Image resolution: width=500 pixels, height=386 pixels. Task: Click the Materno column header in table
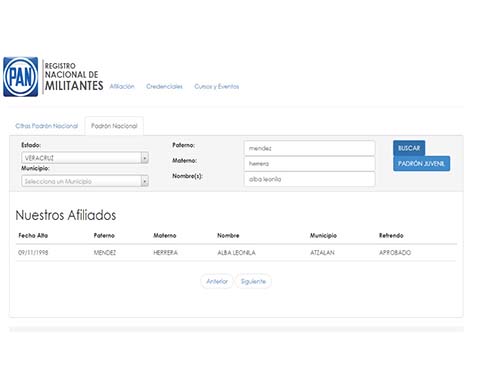[x=165, y=236]
